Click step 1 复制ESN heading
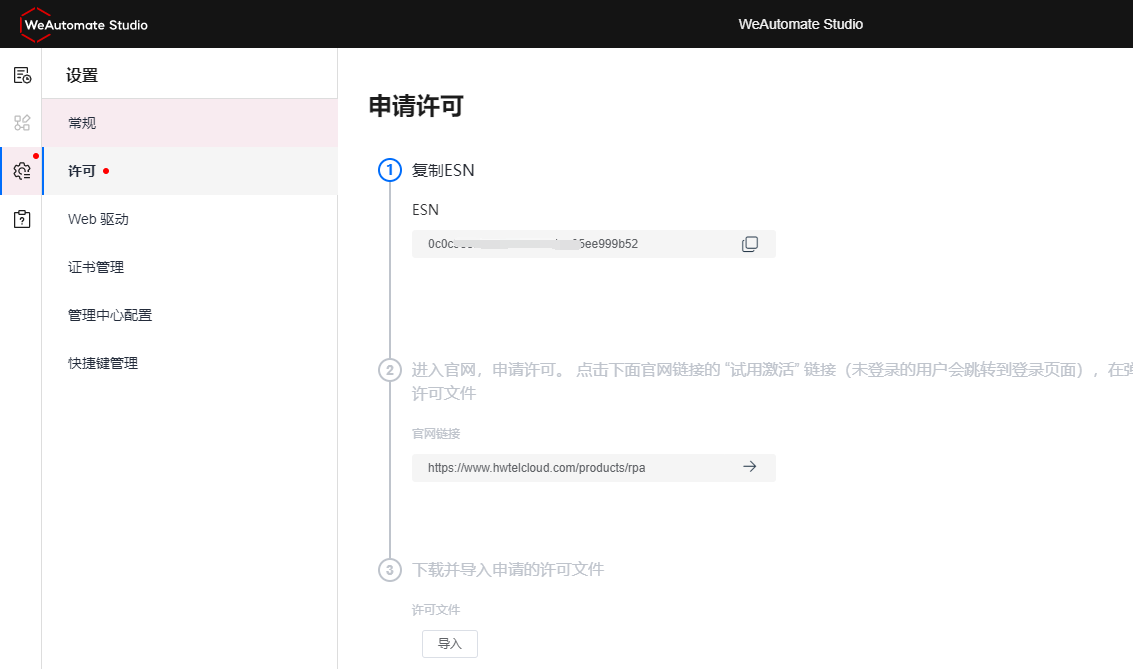Image resolution: width=1133 pixels, height=669 pixels. pos(443,171)
